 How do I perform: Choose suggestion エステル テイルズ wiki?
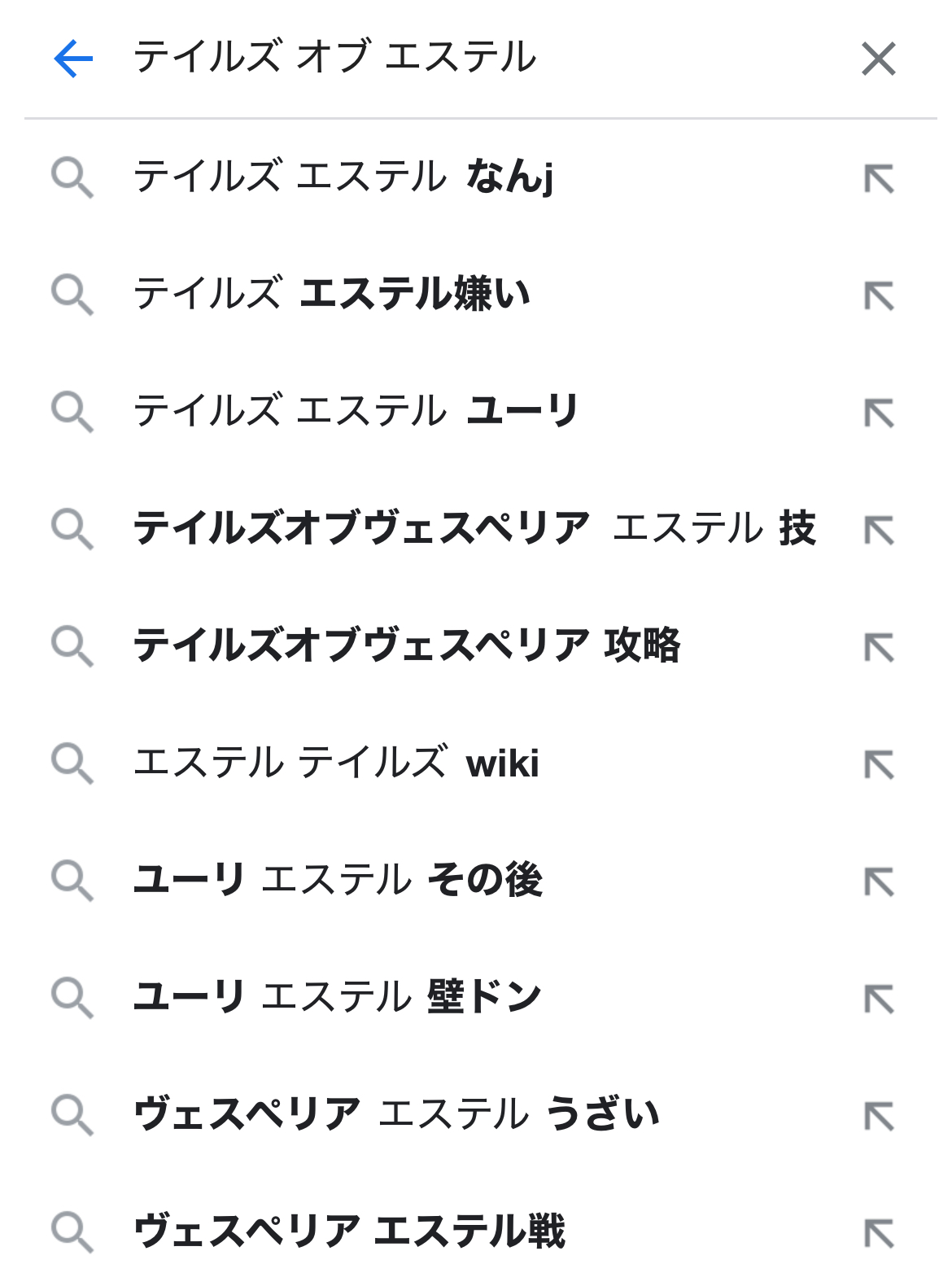click(476, 763)
